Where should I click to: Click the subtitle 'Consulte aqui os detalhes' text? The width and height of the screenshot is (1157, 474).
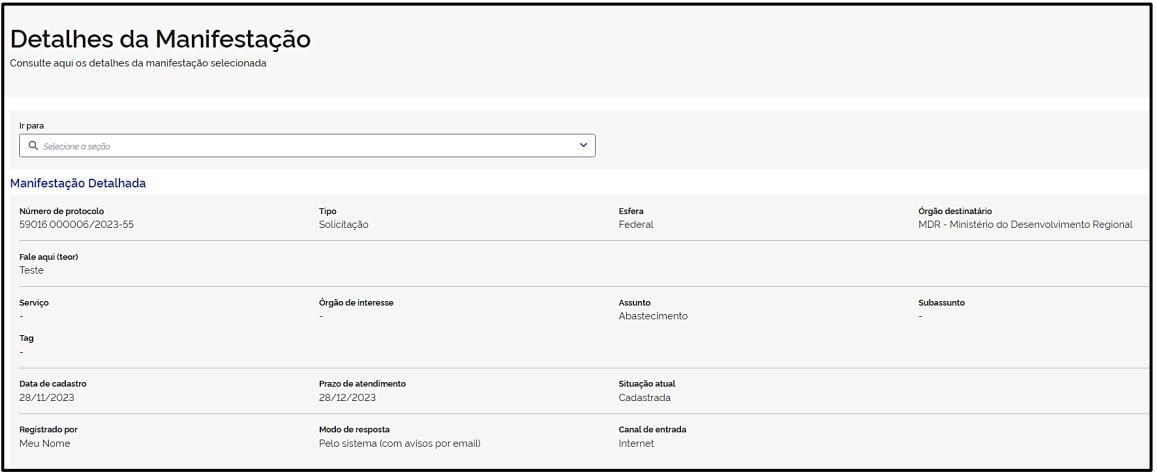point(138,63)
